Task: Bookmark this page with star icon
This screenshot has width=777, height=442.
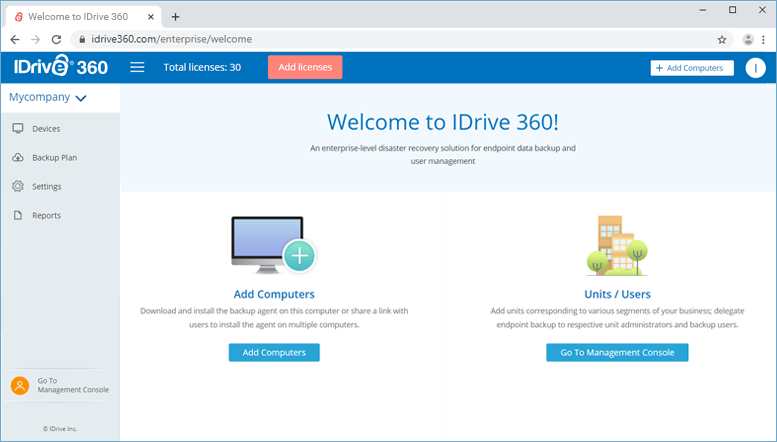Action: point(722,40)
